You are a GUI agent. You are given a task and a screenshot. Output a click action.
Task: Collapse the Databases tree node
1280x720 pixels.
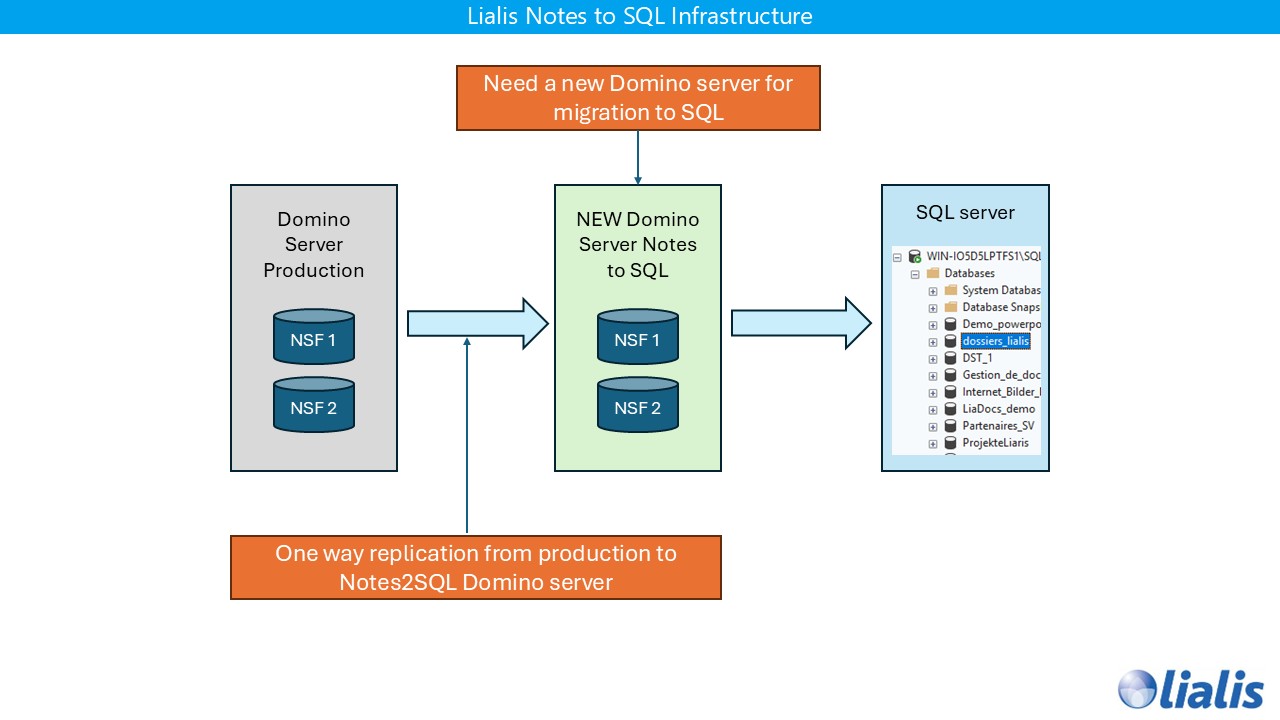coord(915,274)
